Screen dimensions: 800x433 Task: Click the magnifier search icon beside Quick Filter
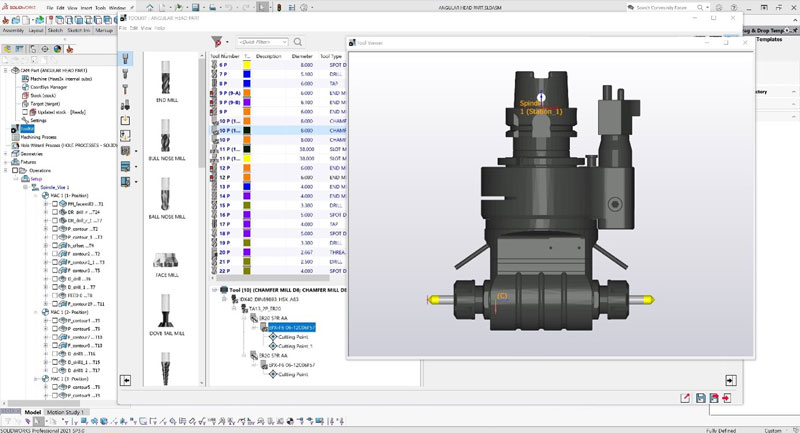298,42
